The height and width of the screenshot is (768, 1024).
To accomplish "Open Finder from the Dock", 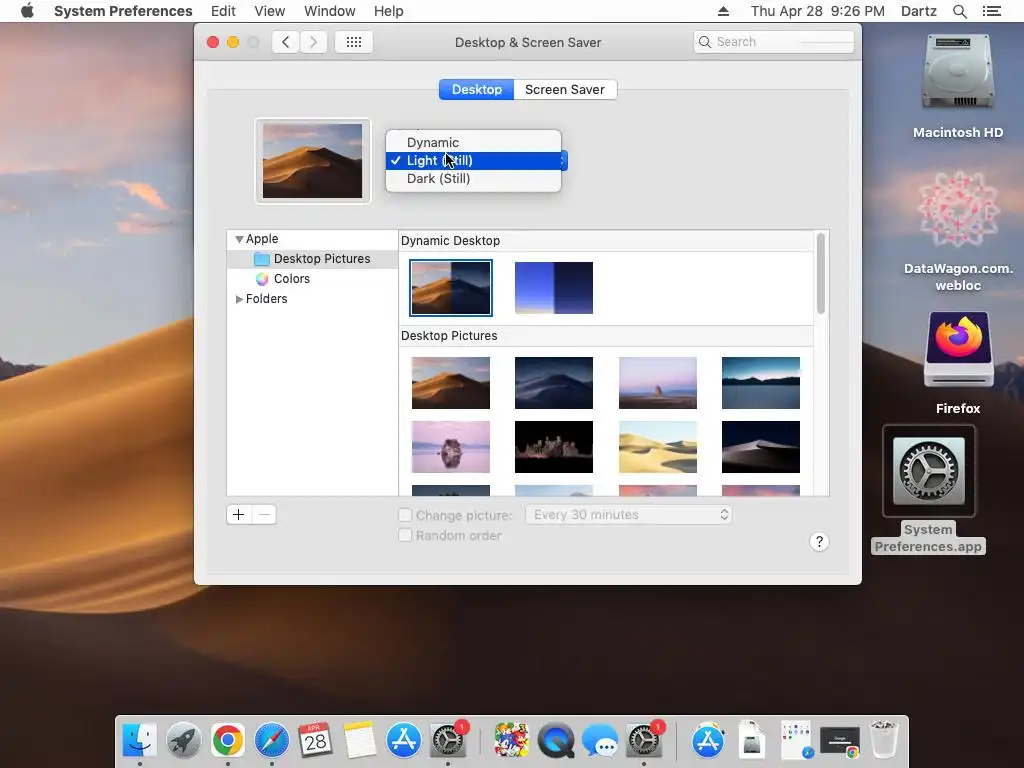I will 140,741.
